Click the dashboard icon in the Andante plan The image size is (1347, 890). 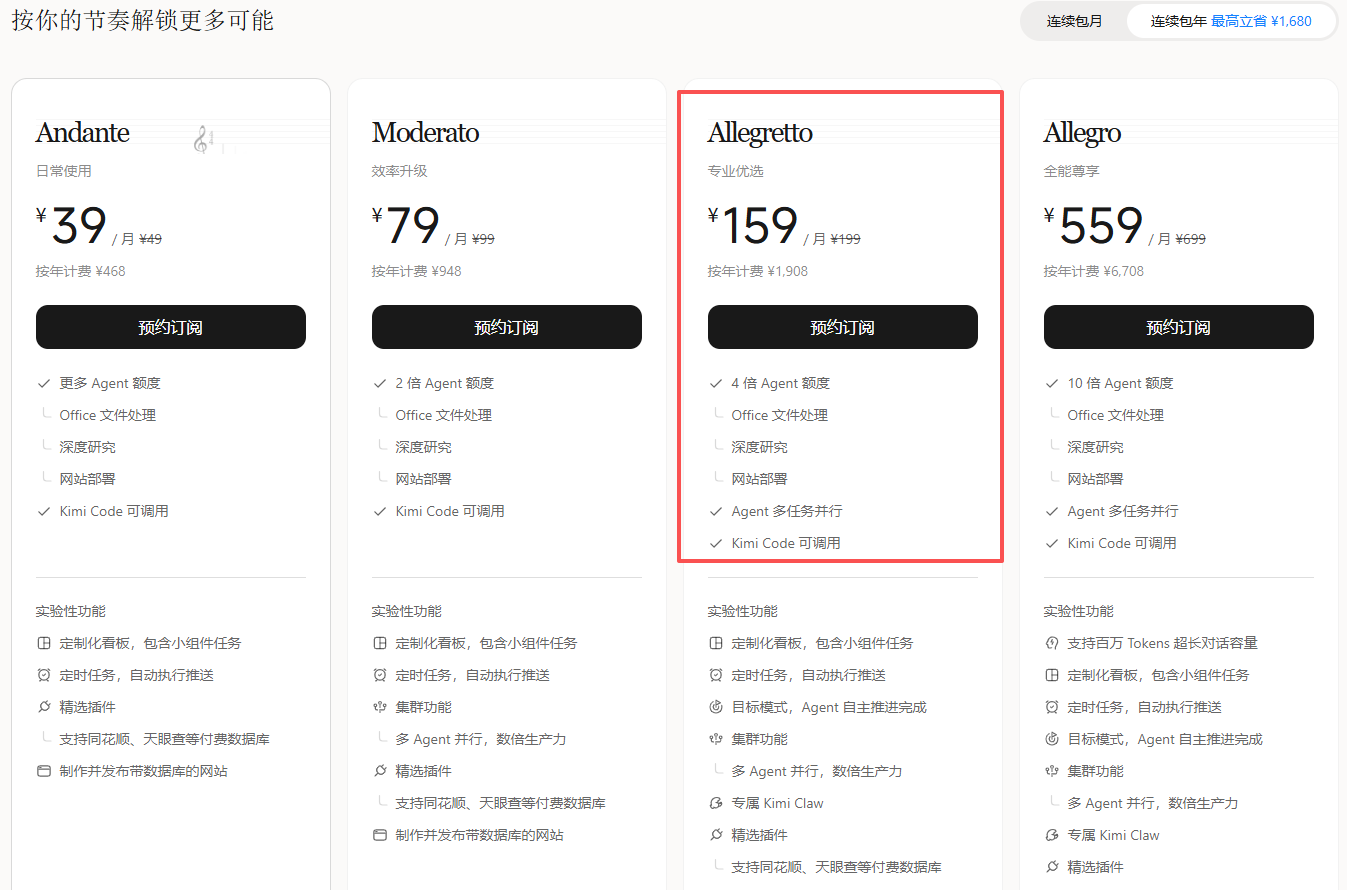44,643
